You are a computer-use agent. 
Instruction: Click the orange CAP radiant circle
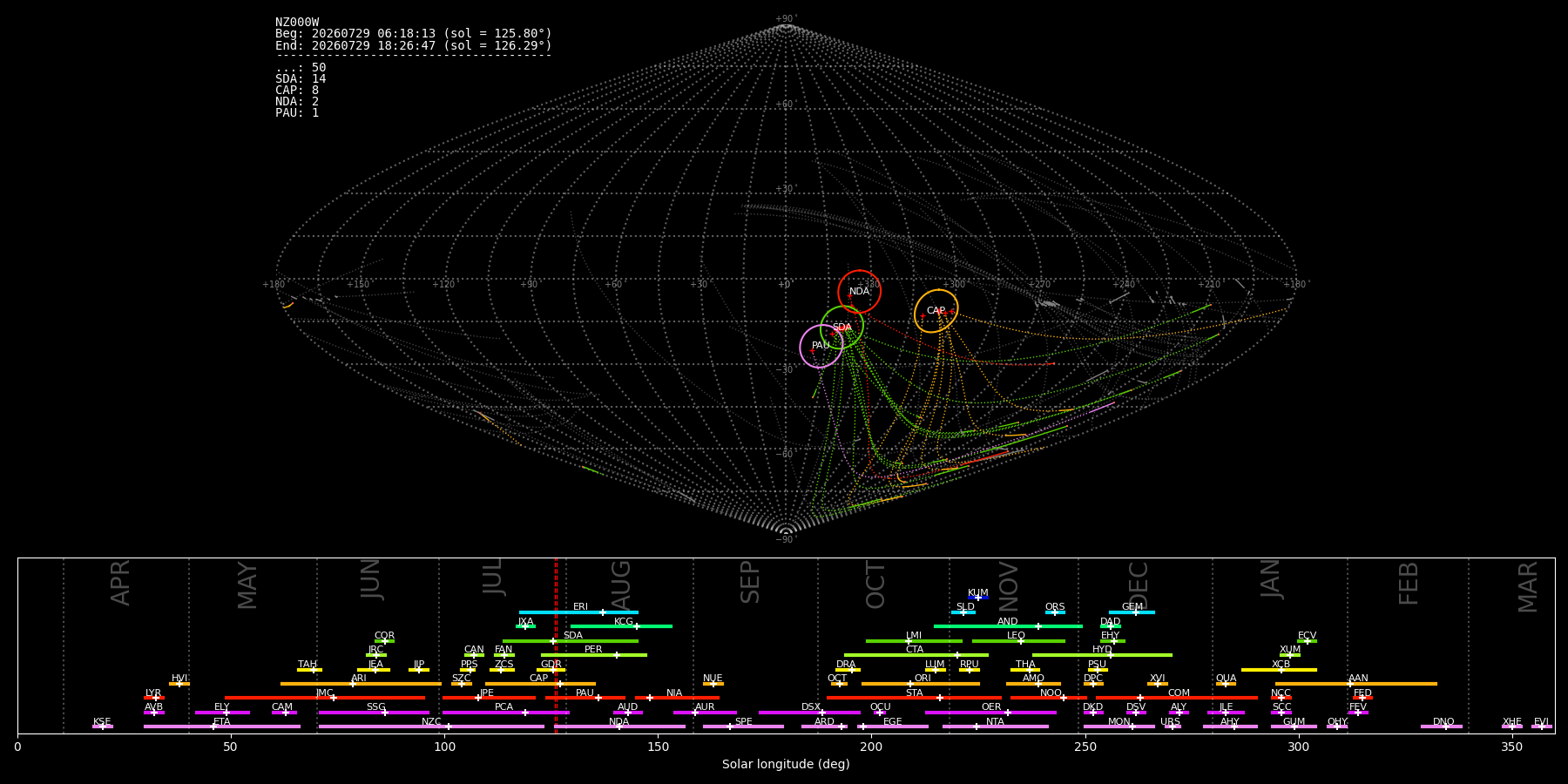click(x=936, y=311)
